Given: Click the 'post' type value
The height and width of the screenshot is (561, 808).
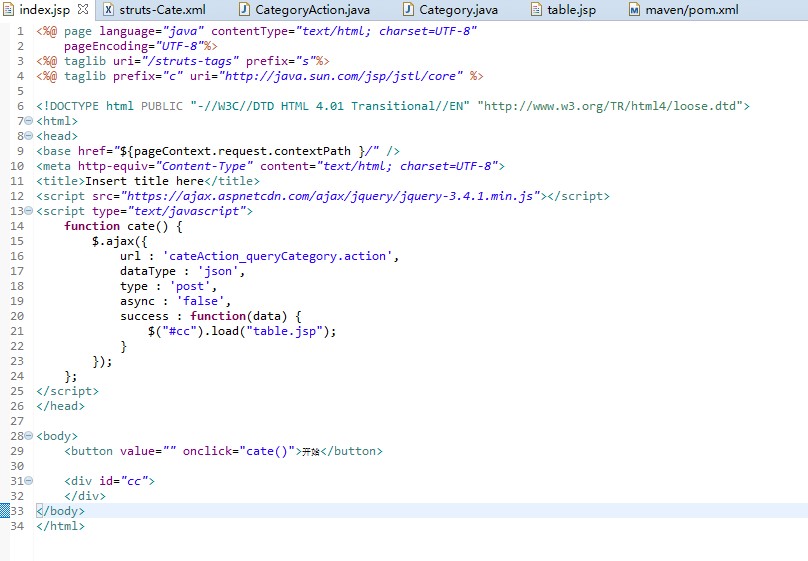Looking at the screenshot, I should coord(190,286).
